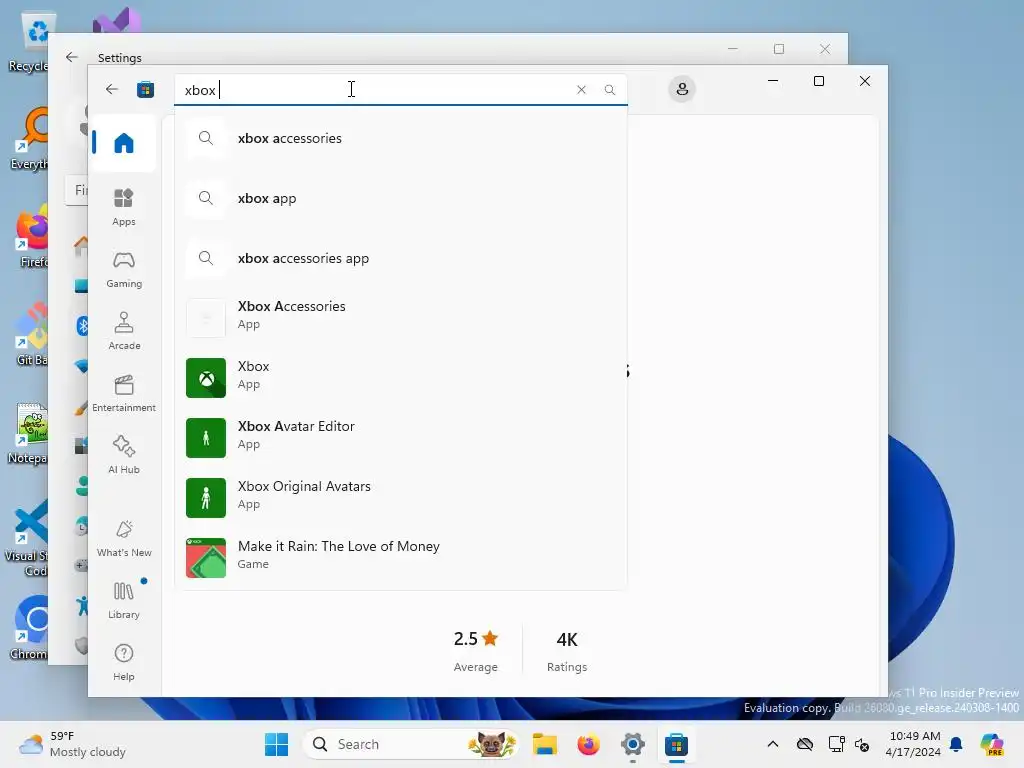Click the 4K Ratings count
1024x768 pixels.
tap(567, 650)
